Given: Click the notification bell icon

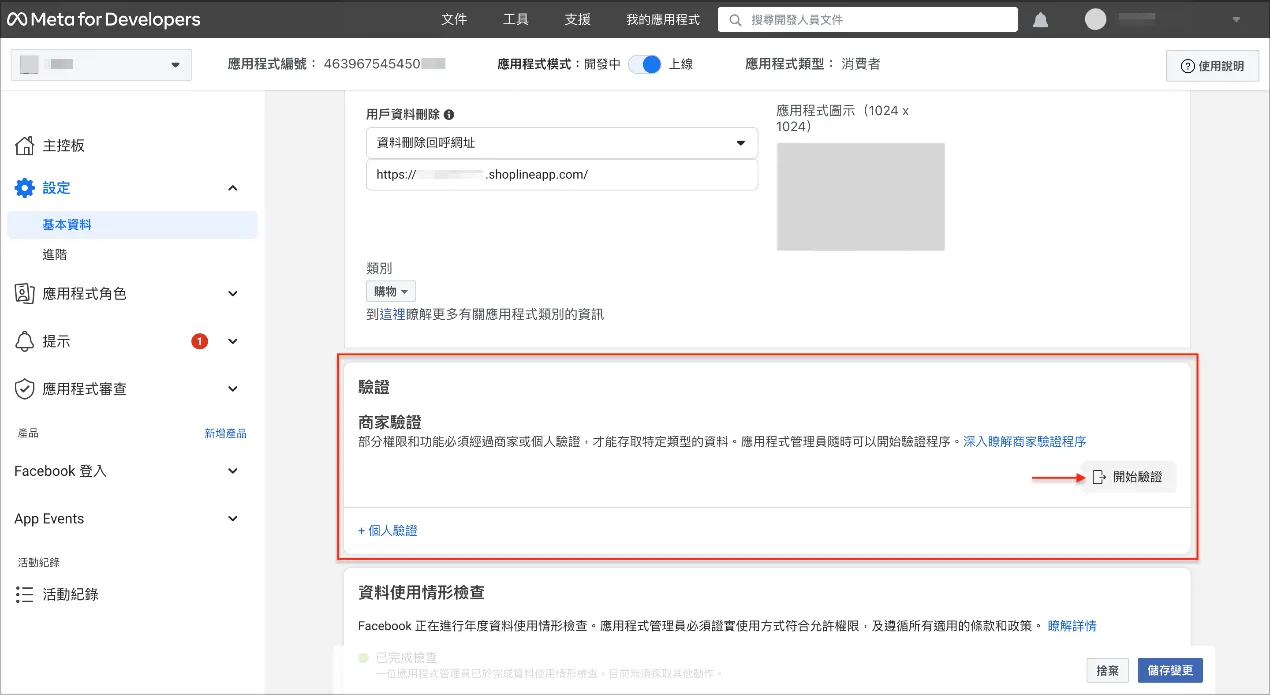Looking at the screenshot, I should 1040,20.
